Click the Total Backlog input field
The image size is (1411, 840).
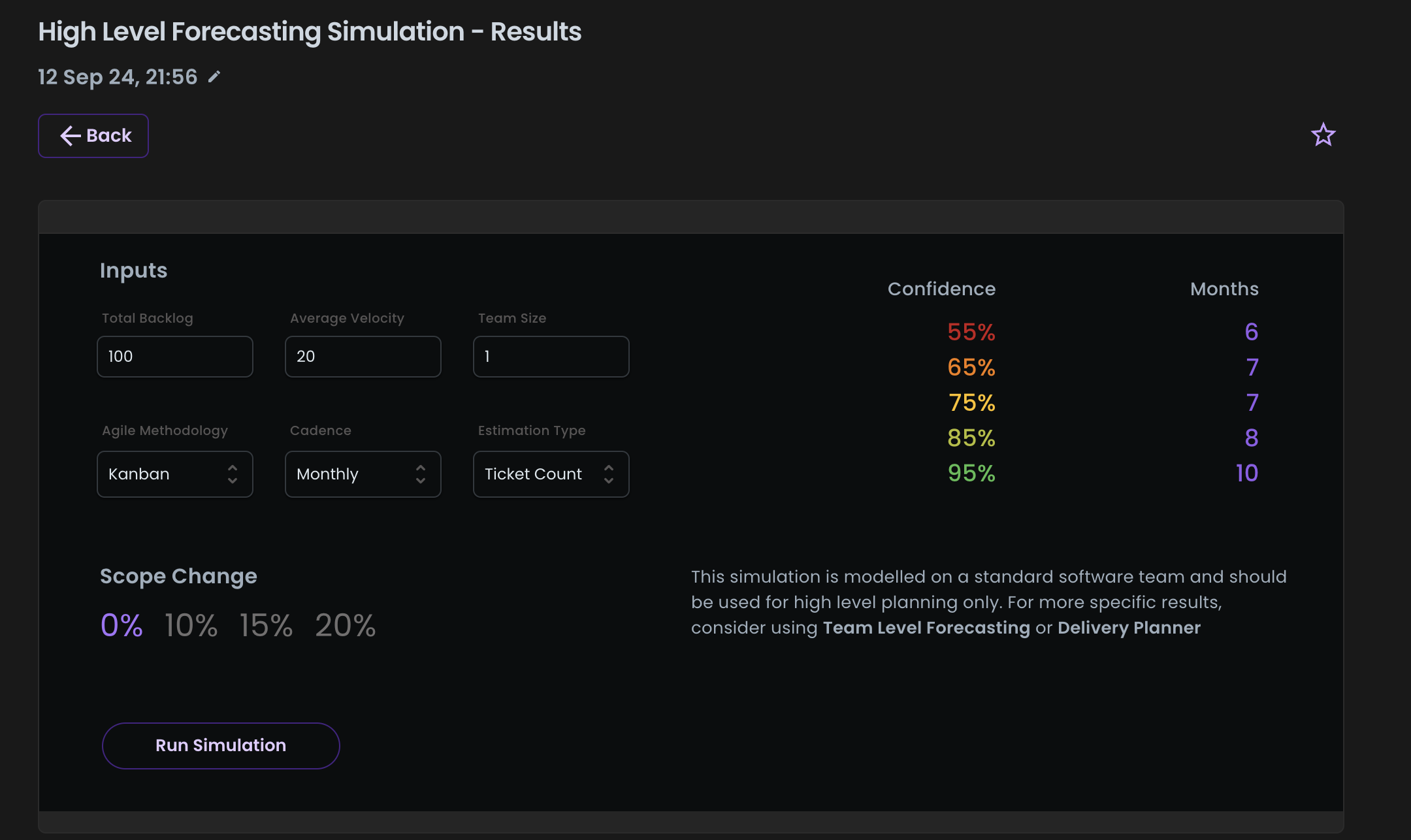[175, 357]
